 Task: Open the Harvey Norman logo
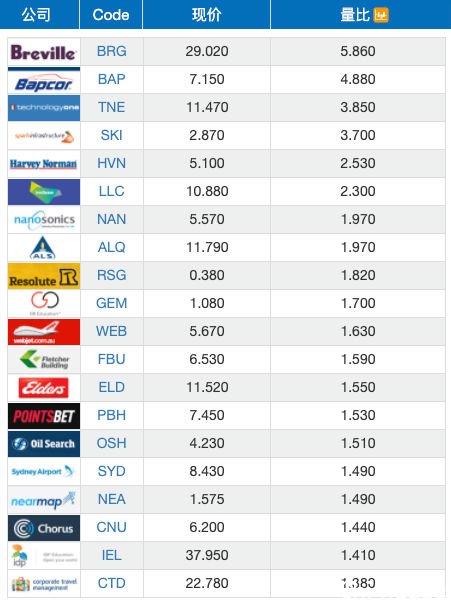(x=44, y=164)
